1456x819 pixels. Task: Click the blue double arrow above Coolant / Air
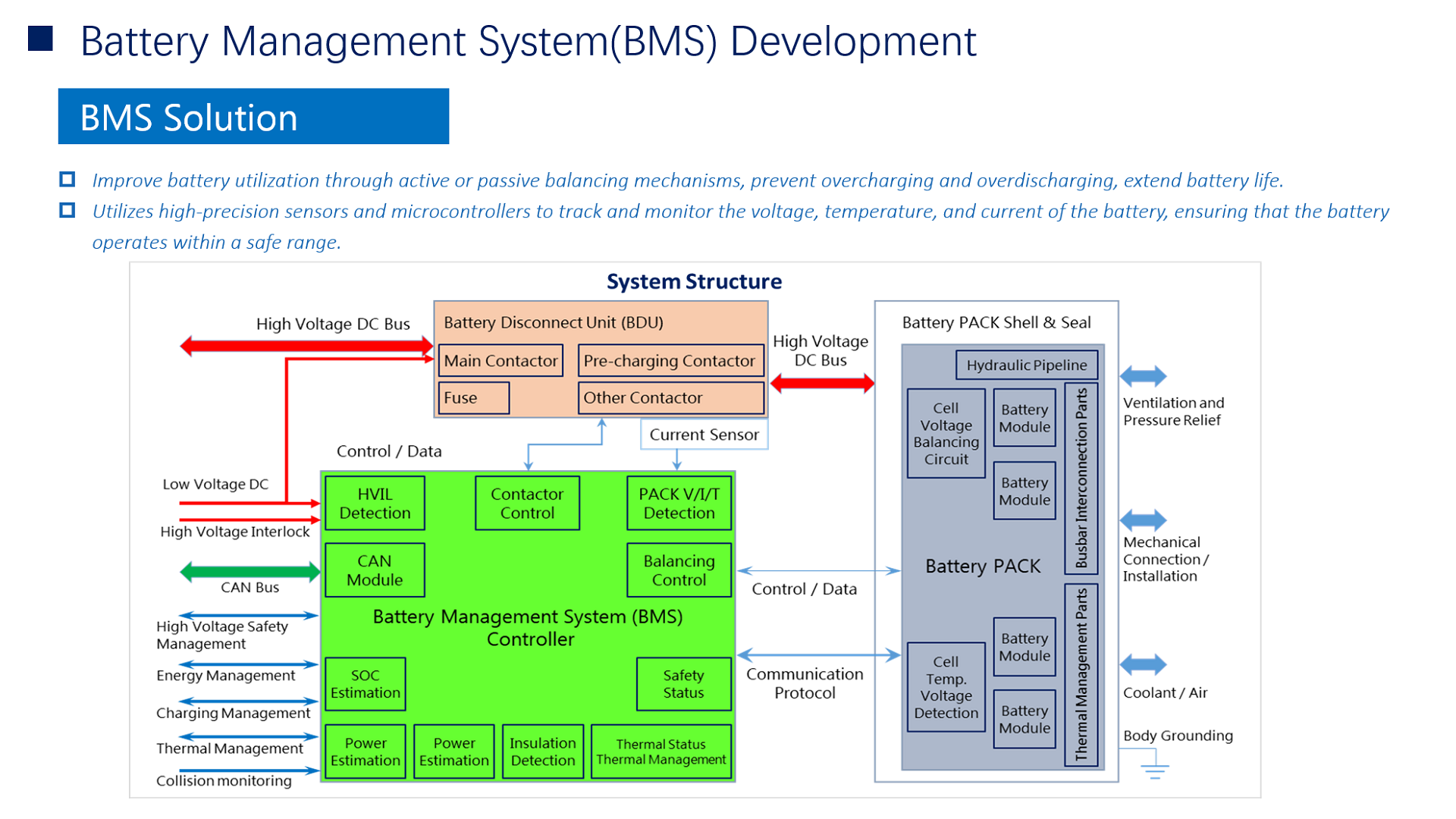coord(1143,664)
